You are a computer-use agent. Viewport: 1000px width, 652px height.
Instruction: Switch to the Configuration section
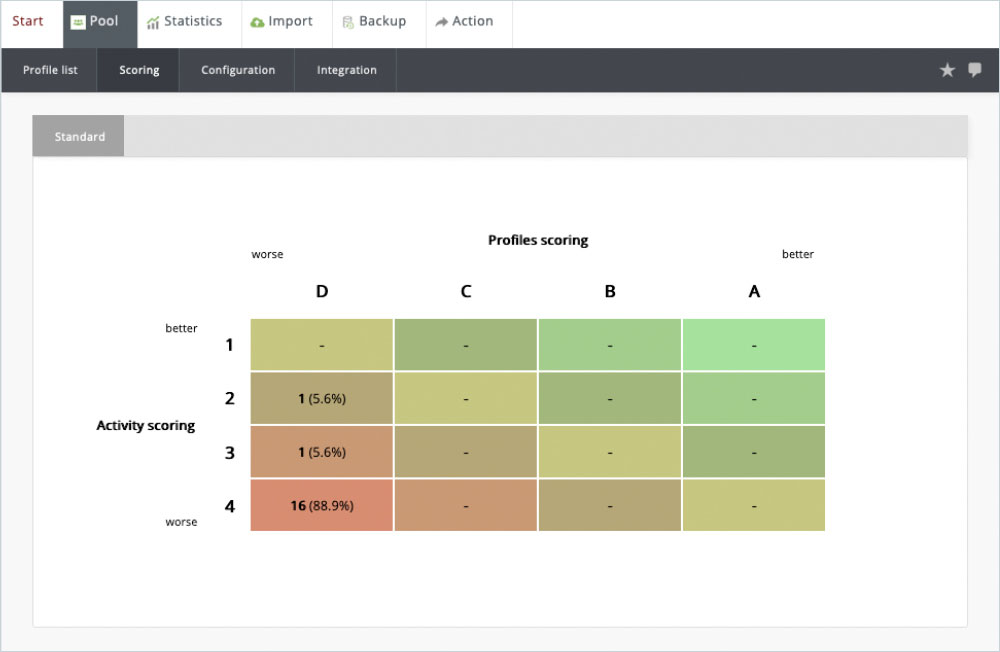tap(238, 70)
